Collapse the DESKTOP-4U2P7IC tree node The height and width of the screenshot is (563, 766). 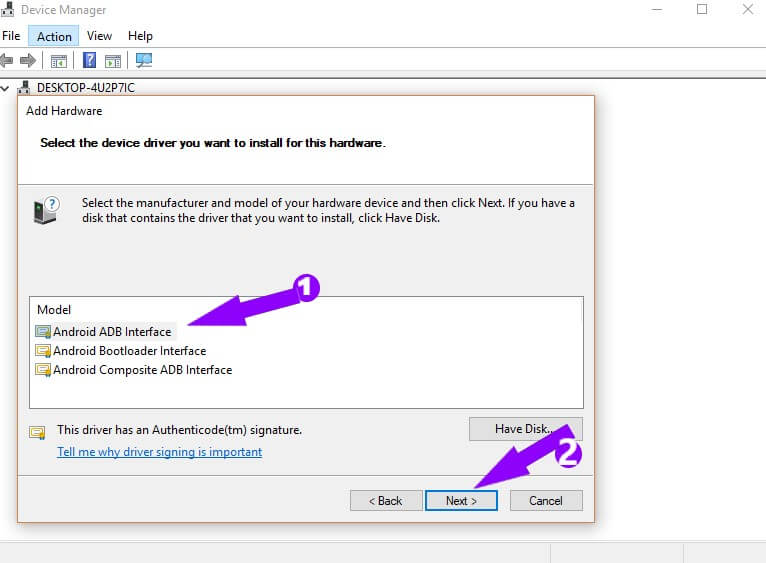(x=5, y=88)
